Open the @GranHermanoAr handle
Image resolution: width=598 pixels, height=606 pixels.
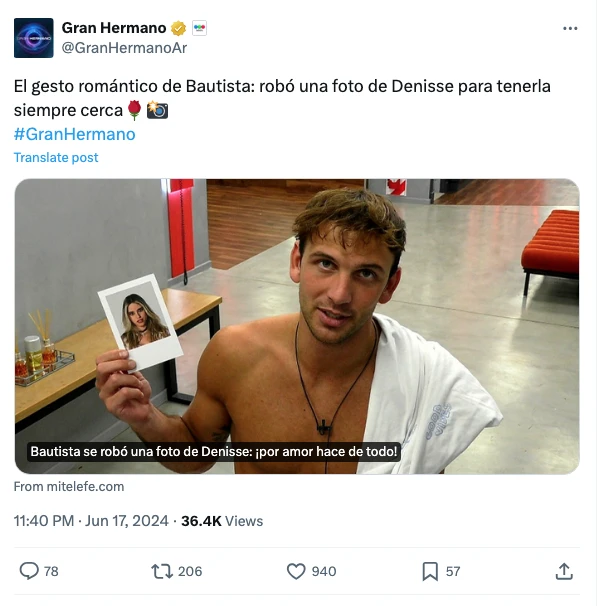click(124, 48)
